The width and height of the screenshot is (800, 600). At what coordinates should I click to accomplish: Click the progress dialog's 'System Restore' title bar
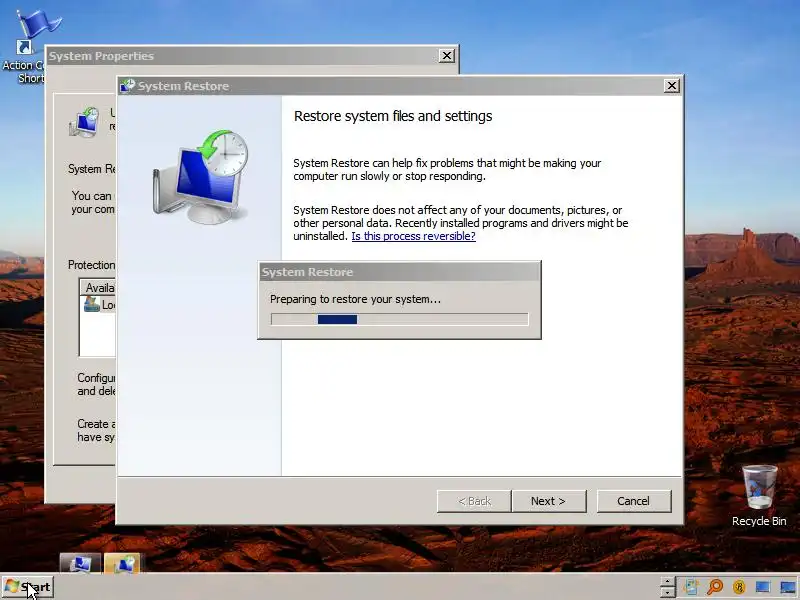[399, 272]
